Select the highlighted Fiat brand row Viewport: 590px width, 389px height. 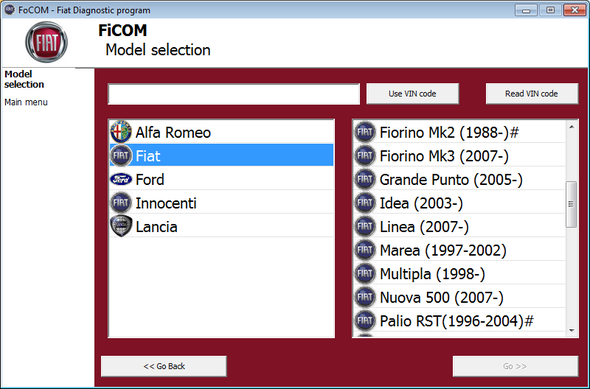(221, 155)
